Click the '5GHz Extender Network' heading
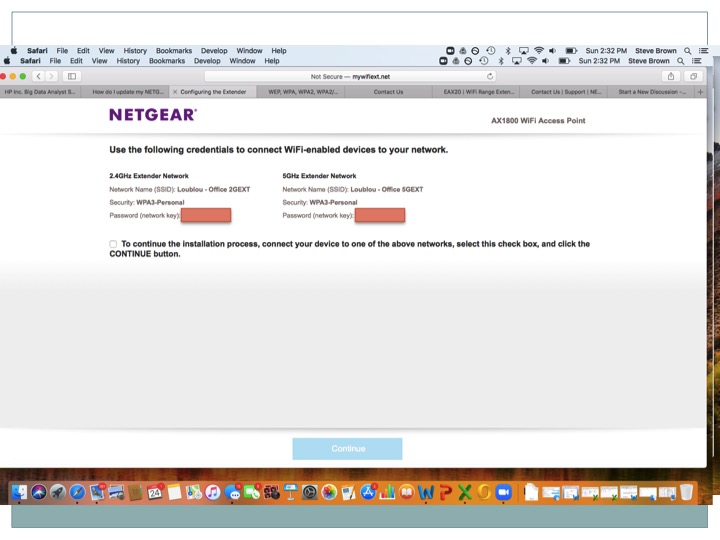This screenshot has height=540, width=720. point(319,176)
